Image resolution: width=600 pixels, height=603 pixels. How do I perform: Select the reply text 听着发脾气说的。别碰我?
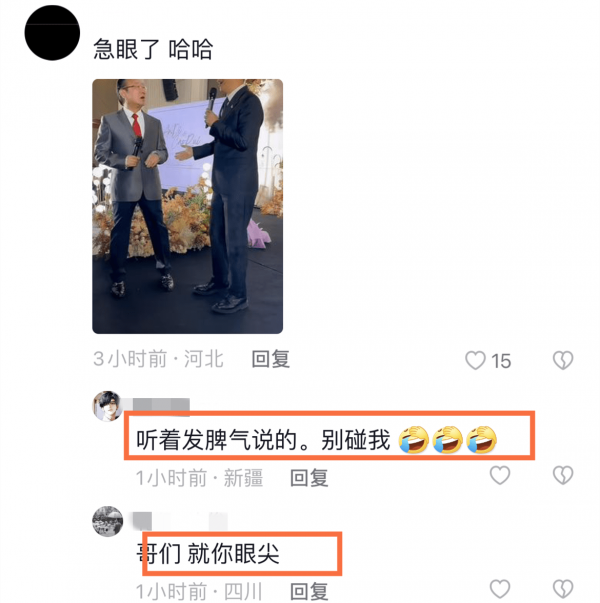coord(263,440)
